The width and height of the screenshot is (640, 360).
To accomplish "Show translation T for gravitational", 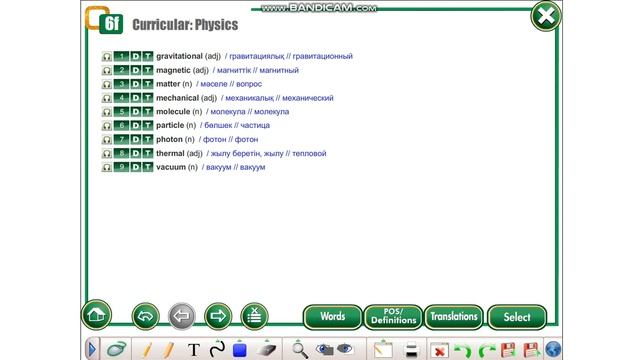I will (148, 56).
